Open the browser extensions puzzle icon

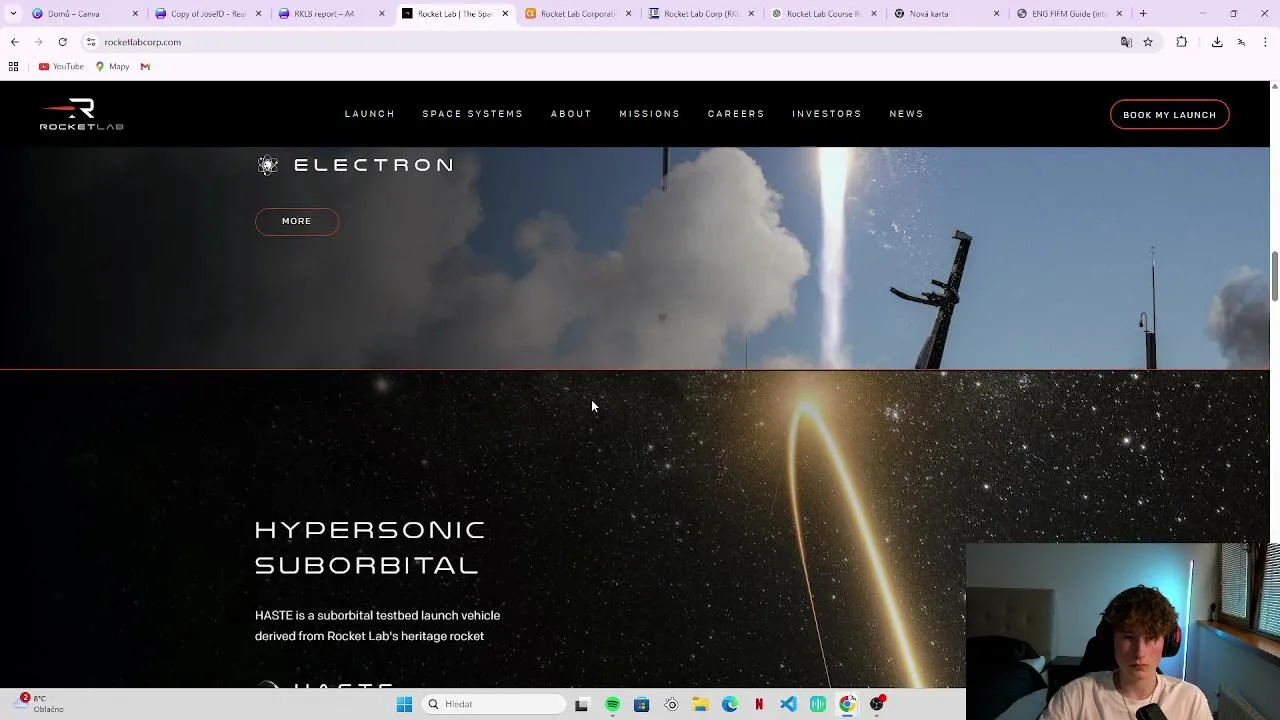[x=1182, y=42]
